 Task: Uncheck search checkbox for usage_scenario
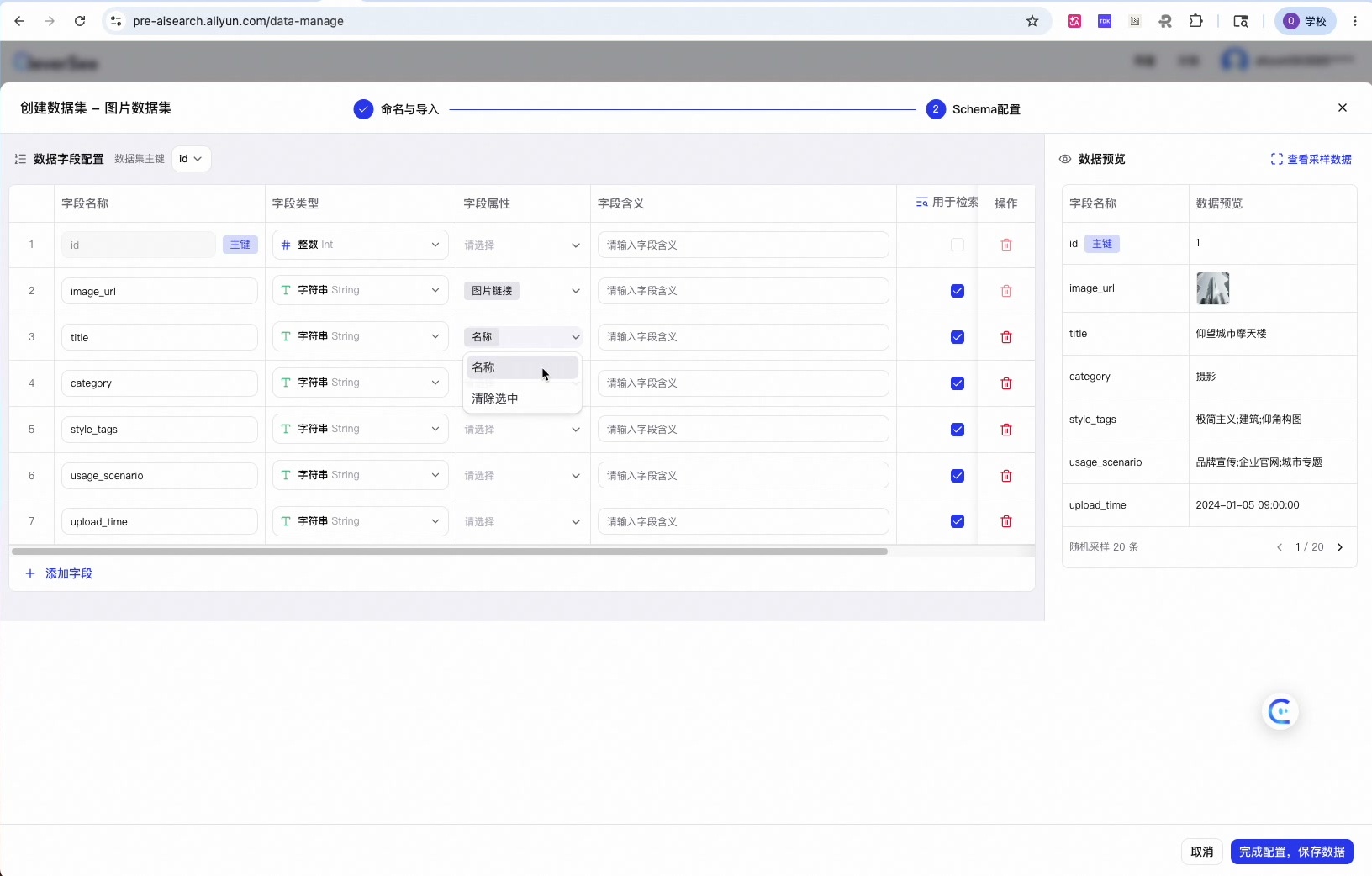pyautogui.click(x=957, y=476)
